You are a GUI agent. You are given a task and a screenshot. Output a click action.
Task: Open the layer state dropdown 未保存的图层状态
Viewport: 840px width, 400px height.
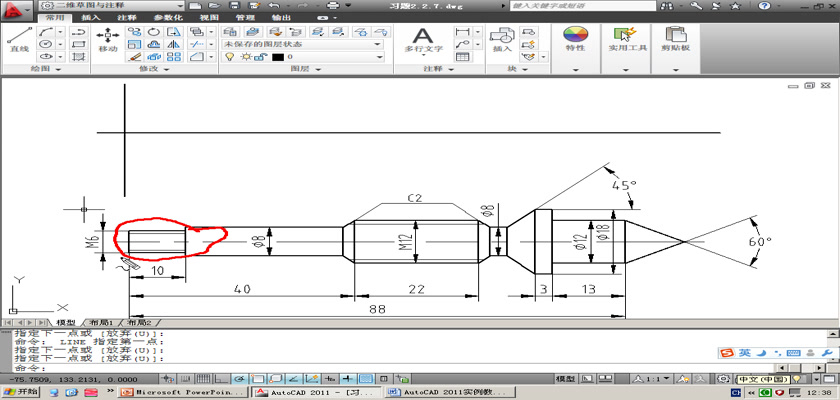303,44
